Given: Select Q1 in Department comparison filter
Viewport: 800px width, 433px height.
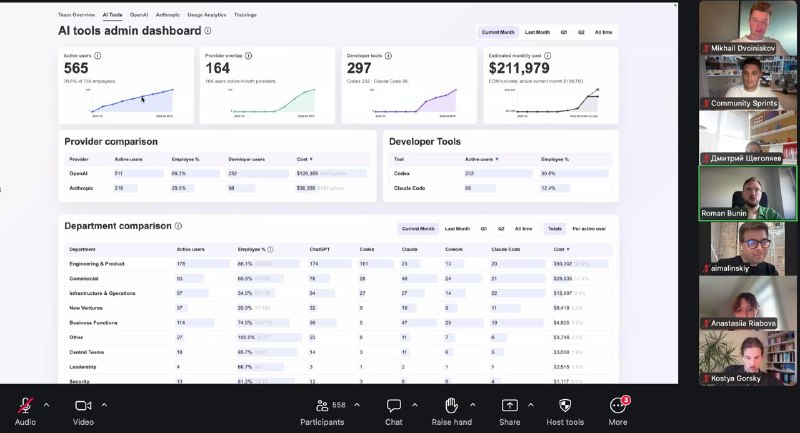Looking at the screenshot, I should pyautogui.click(x=484, y=228).
